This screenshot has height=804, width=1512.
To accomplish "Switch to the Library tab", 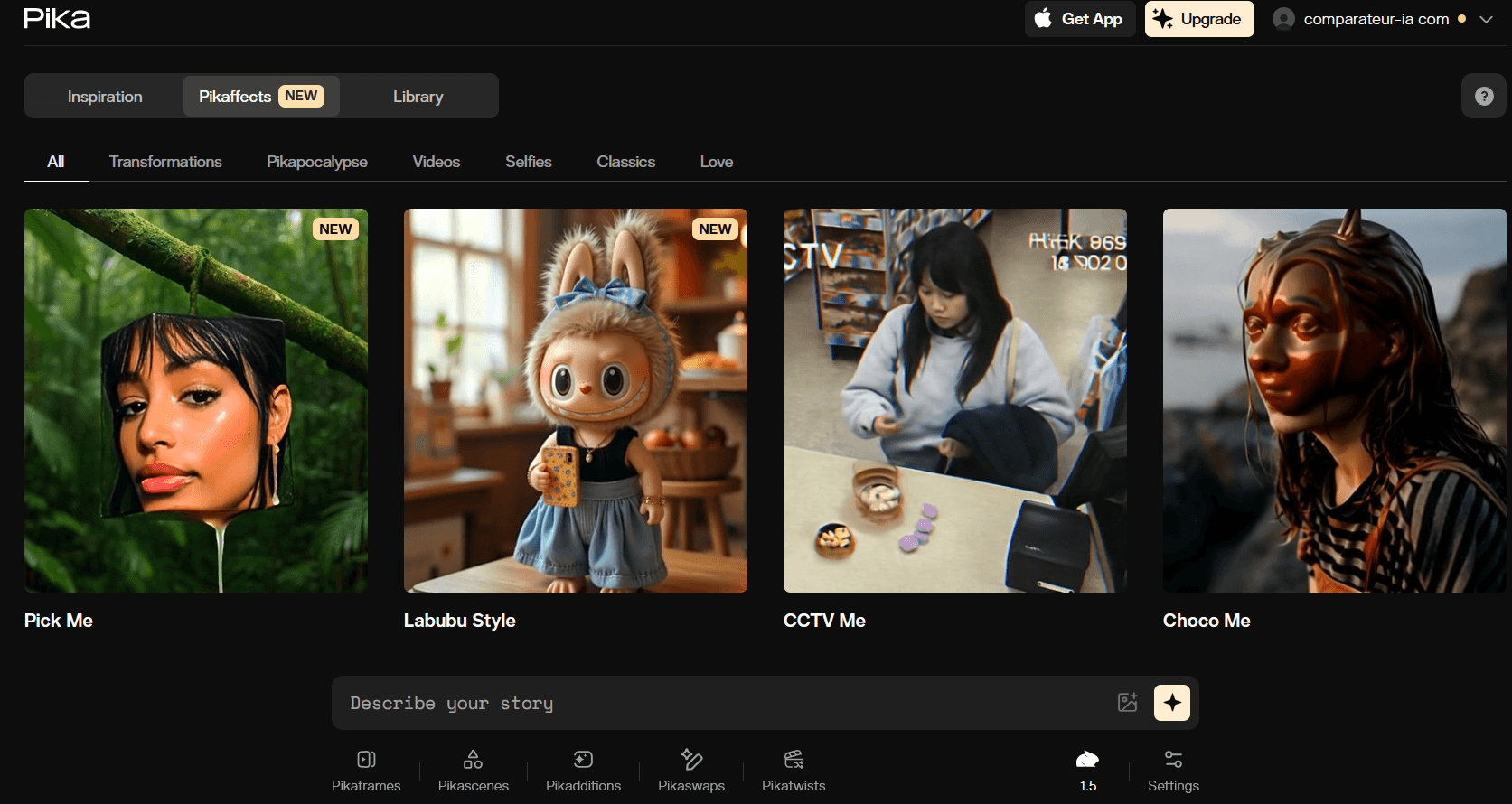I will point(418,97).
